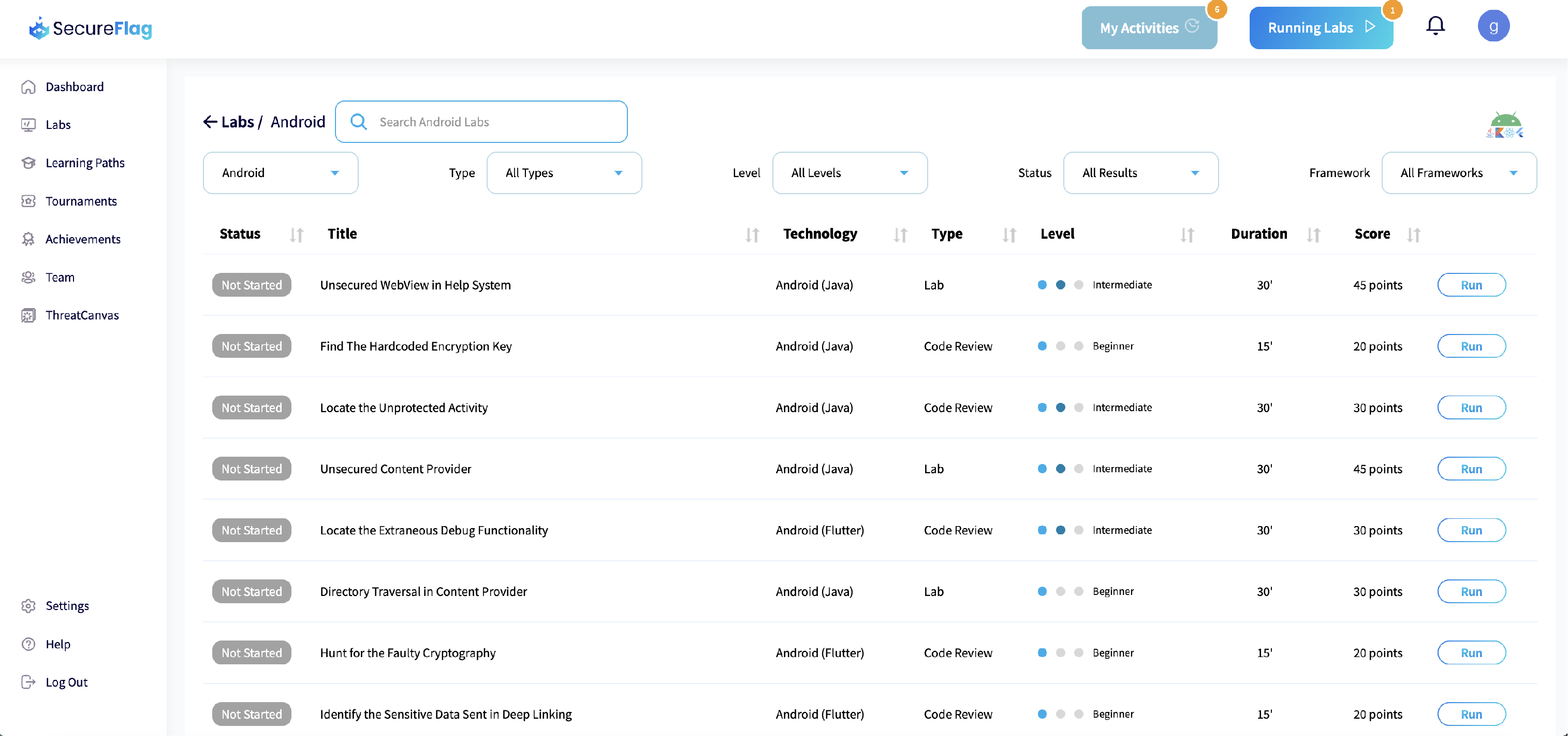The width and height of the screenshot is (1568, 742).
Task: Go to Learning Paths in sidebar
Action: pos(84,163)
